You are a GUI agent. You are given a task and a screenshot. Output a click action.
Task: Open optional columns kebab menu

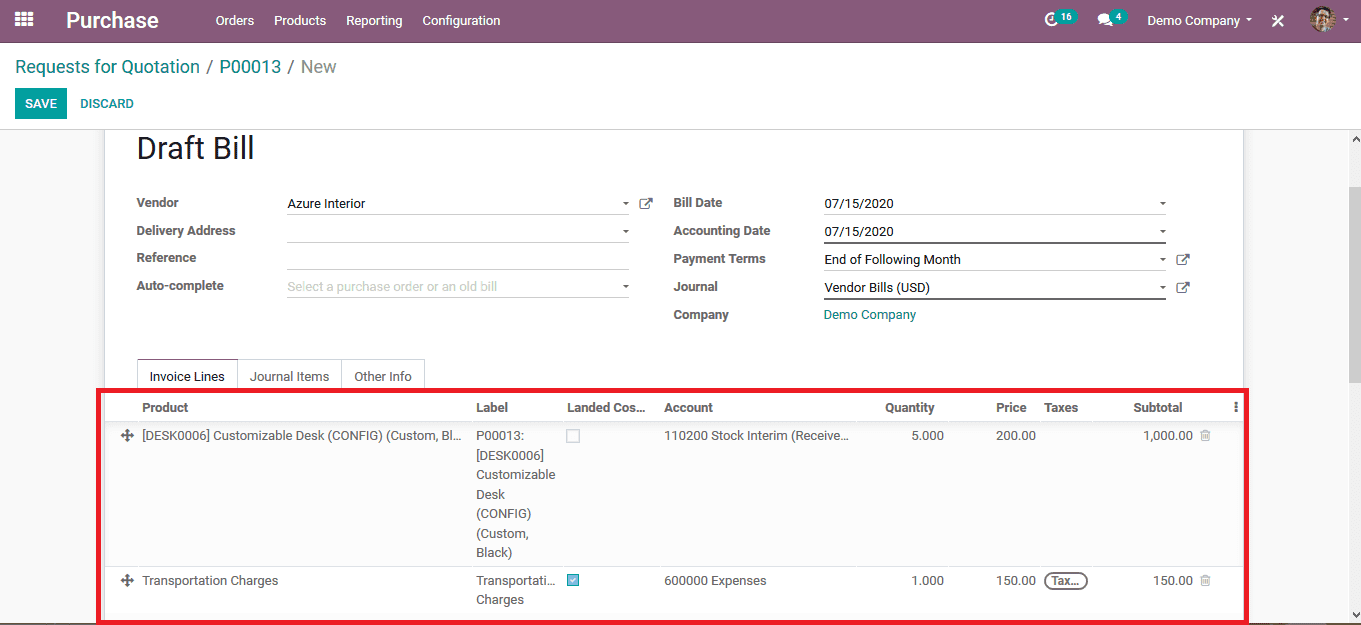1236,407
